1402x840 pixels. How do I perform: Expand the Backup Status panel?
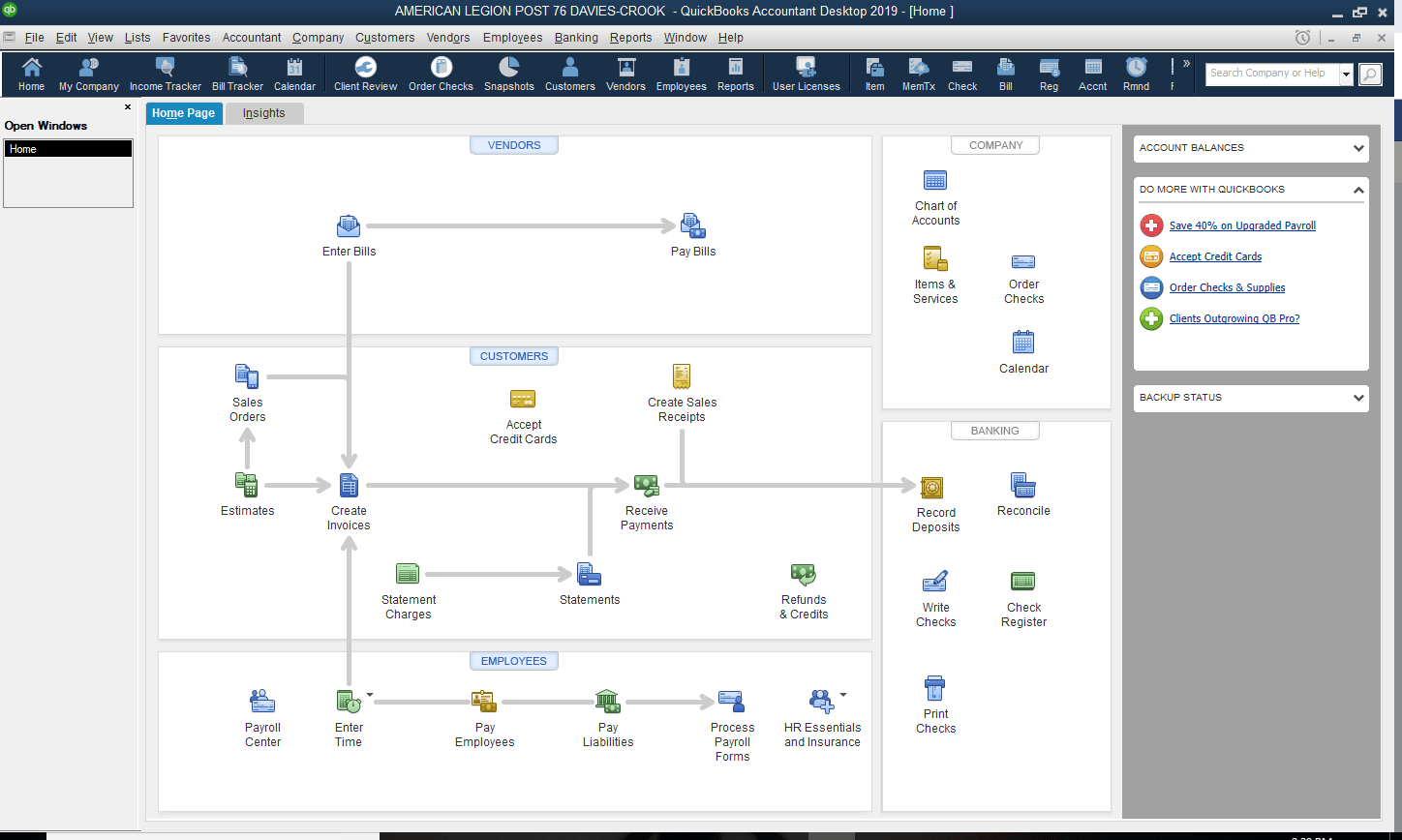(x=1359, y=398)
